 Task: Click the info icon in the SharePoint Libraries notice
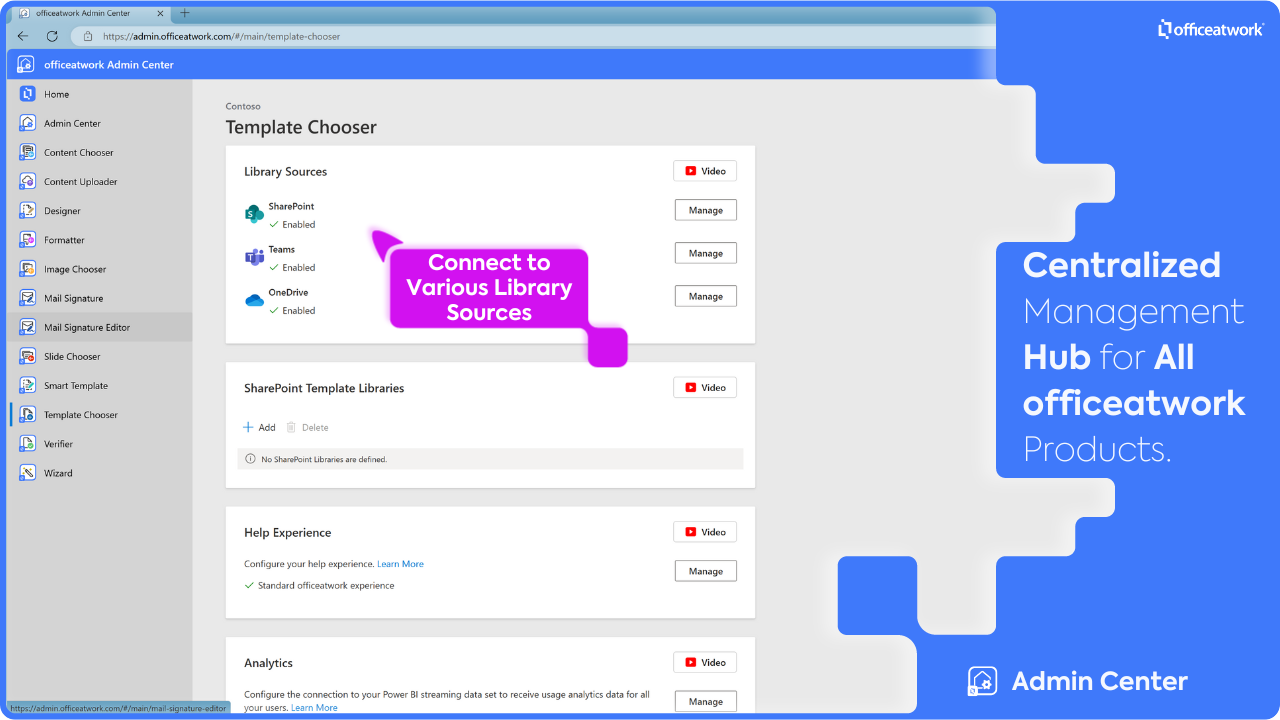click(x=250, y=459)
